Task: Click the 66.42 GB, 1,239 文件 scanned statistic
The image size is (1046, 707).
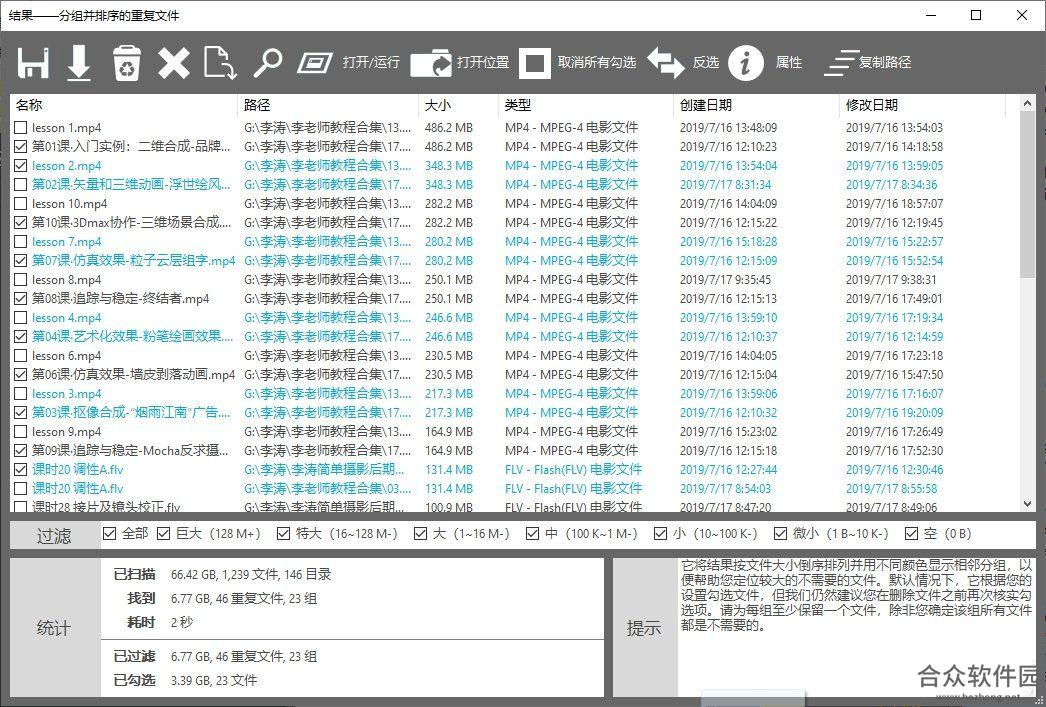Action: (x=251, y=574)
